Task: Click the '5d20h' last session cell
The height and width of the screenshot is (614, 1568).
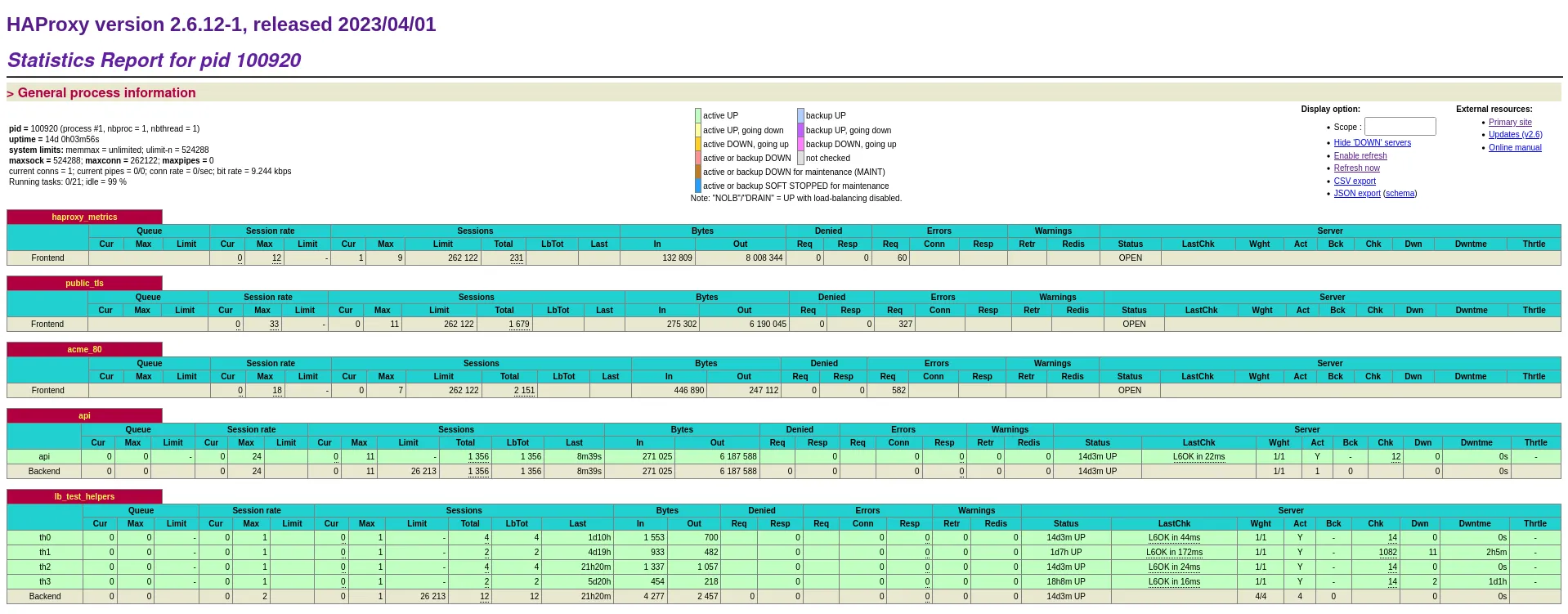Action: click(x=577, y=582)
